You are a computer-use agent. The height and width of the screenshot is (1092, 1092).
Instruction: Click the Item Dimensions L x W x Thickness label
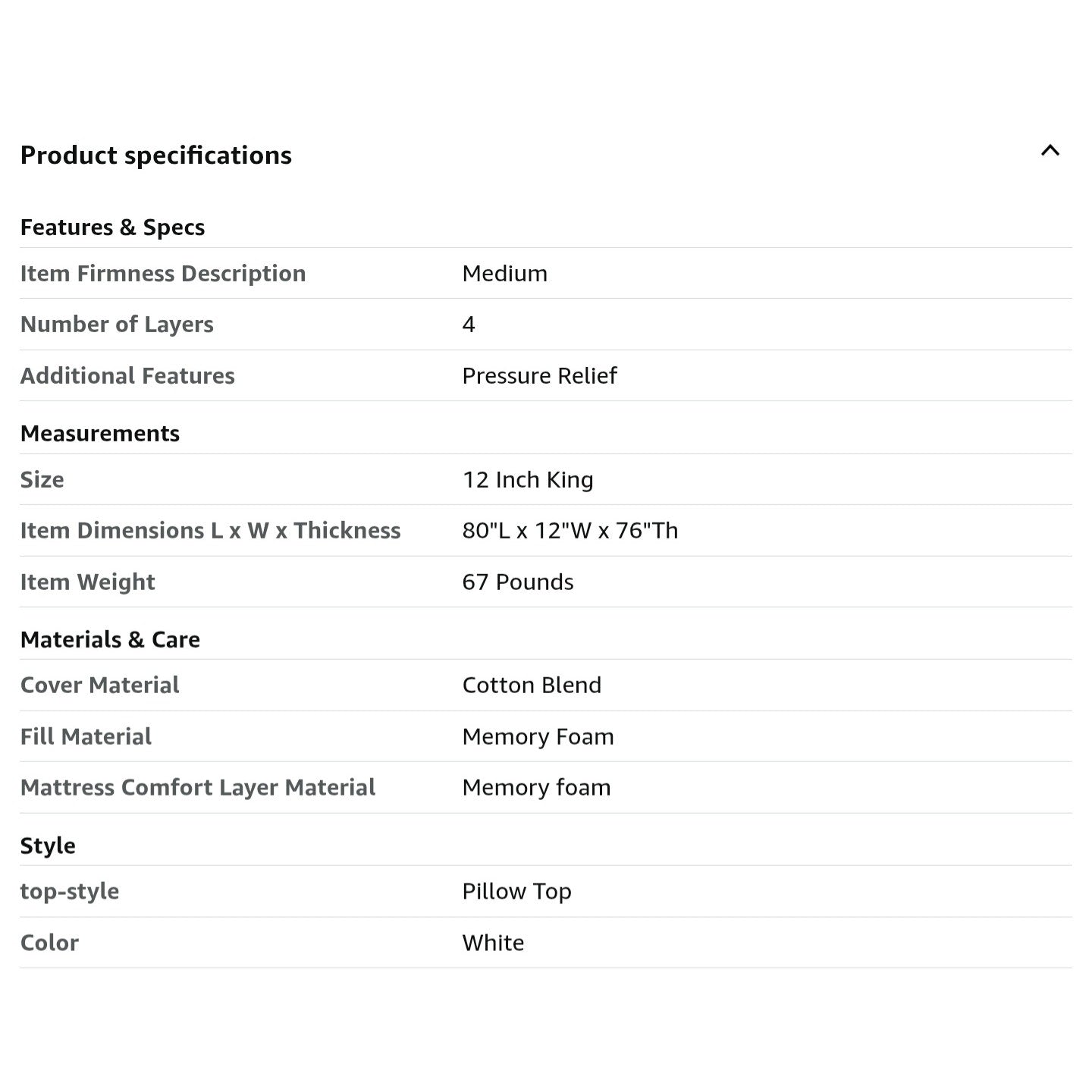[210, 531]
